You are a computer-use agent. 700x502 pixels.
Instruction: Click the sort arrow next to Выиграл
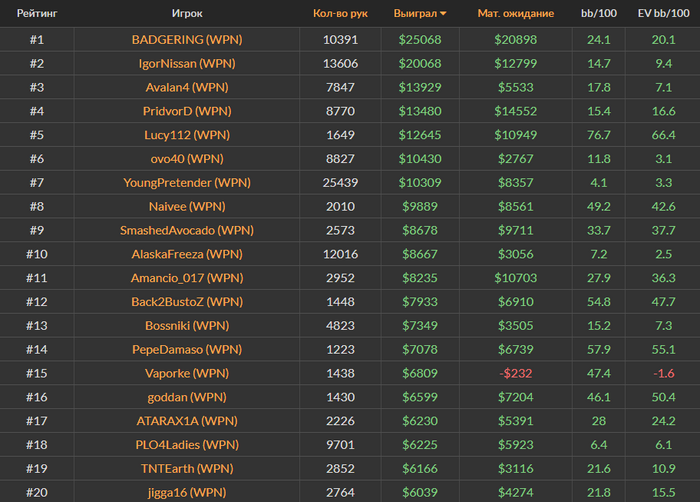pos(443,15)
